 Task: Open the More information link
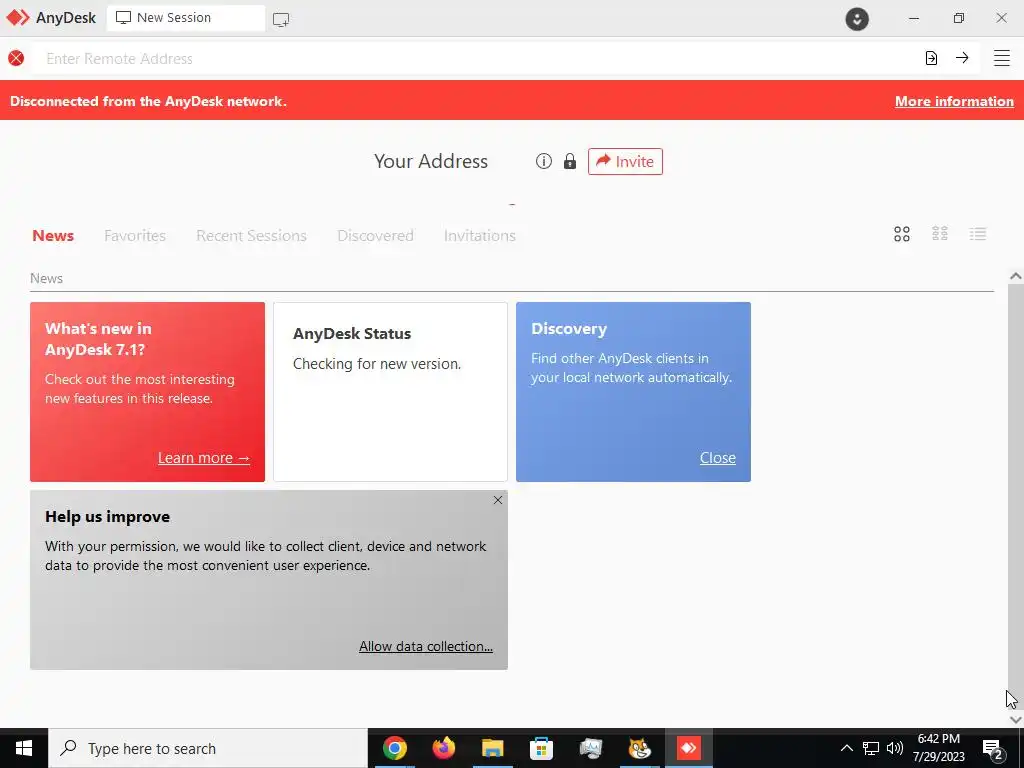(x=954, y=101)
